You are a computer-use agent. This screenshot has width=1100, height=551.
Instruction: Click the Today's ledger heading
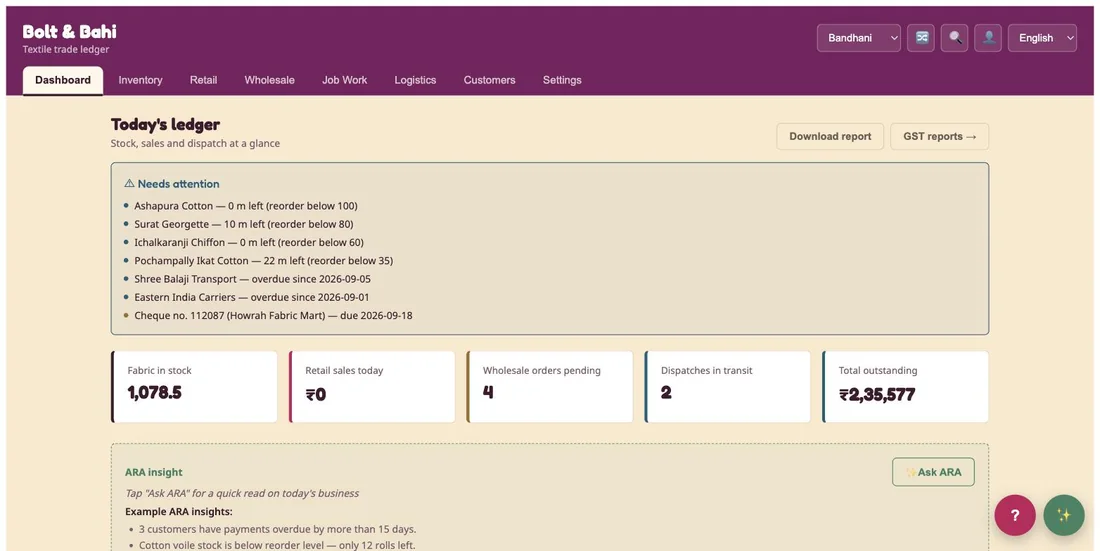[x=166, y=124]
